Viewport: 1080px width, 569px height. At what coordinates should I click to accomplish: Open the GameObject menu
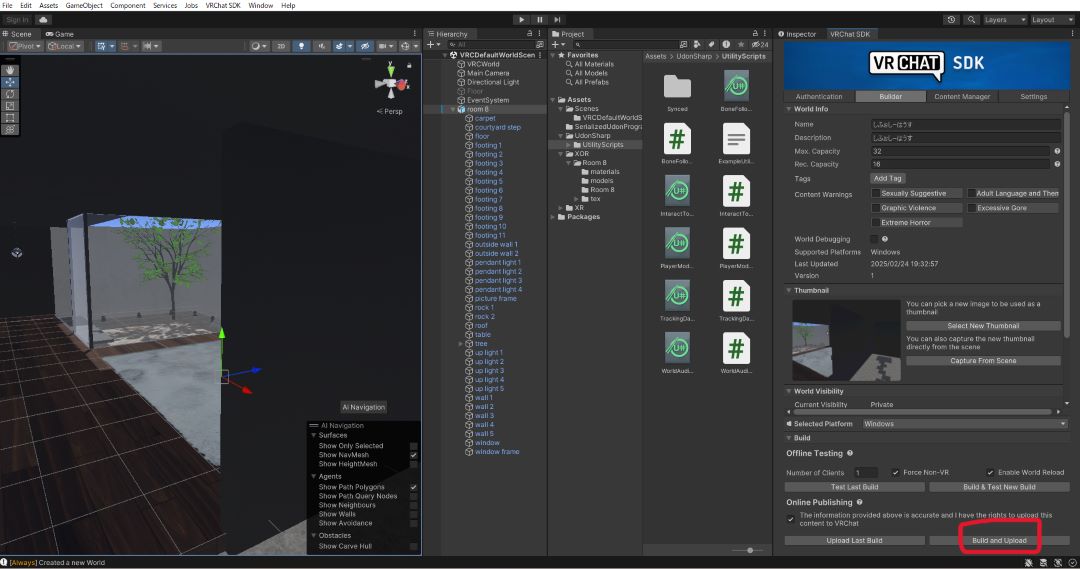(x=84, y=6)
